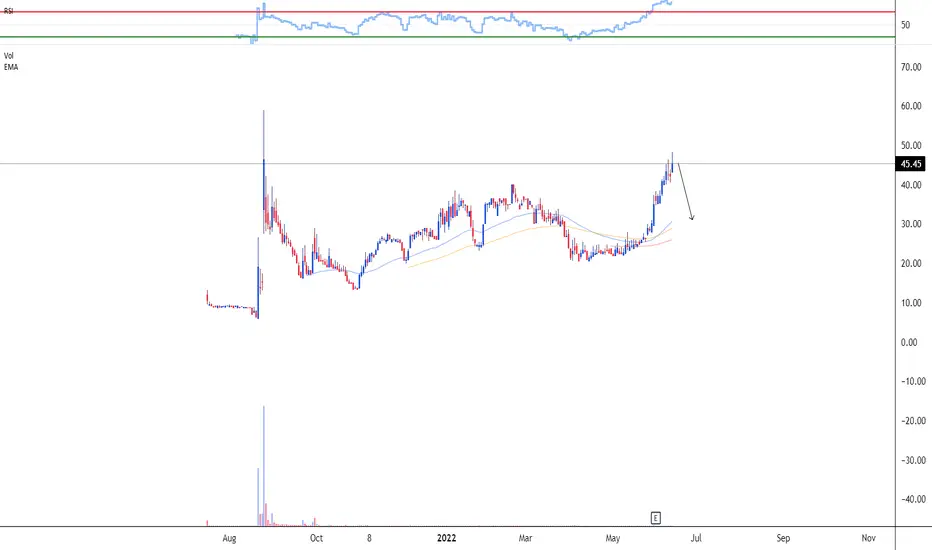932x550 pixels.
Task: Click the Jul label on time axis
Action: [x=695, y=538]
